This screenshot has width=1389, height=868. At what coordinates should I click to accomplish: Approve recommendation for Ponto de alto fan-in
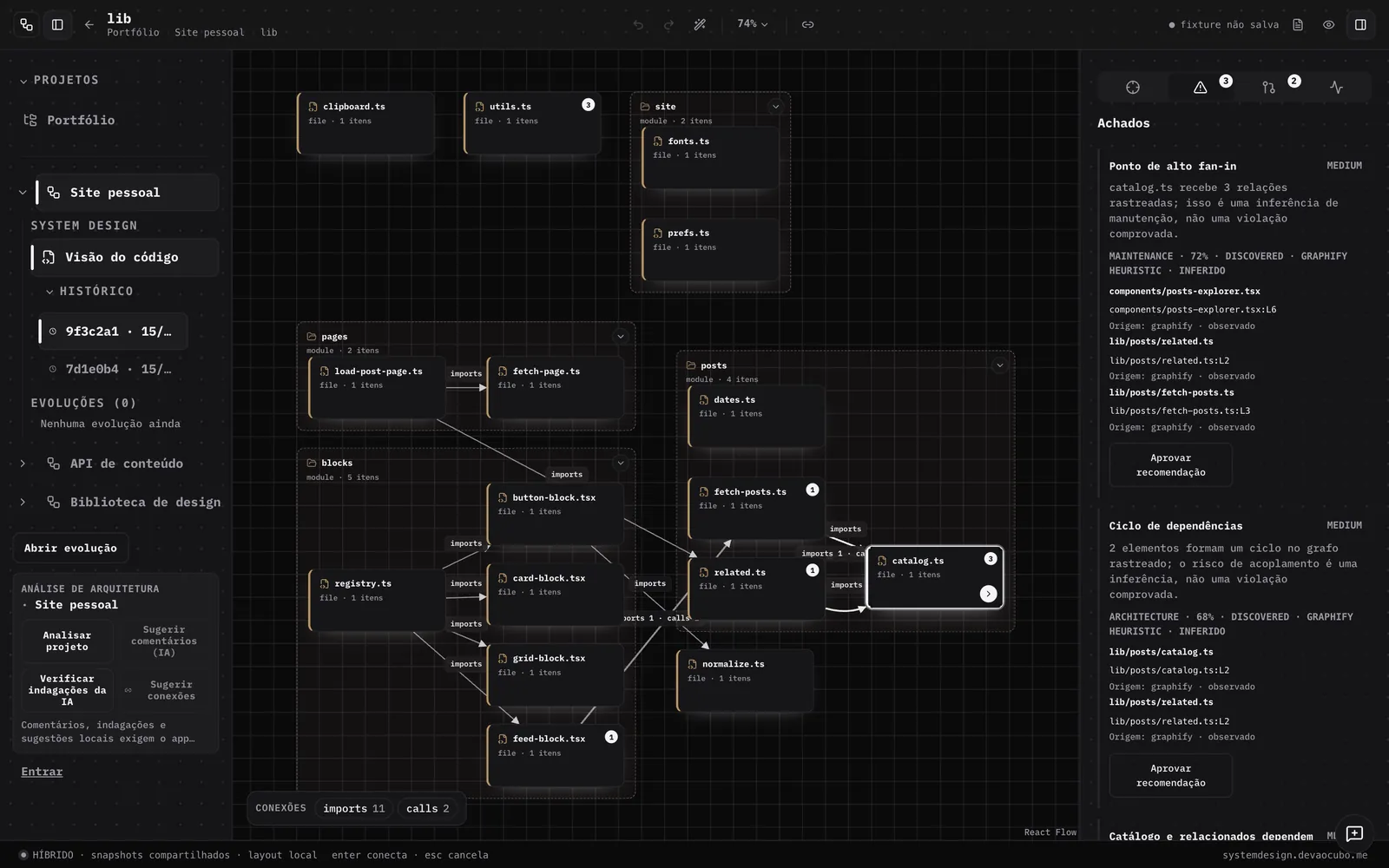click(1170, 465)
